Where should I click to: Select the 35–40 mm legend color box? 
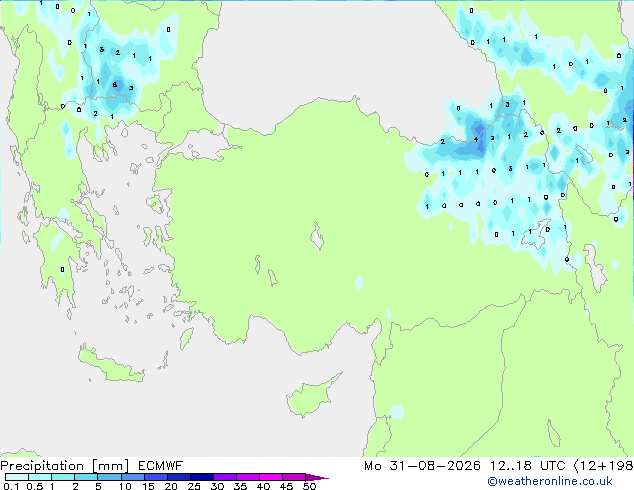[x=248, y=477]
